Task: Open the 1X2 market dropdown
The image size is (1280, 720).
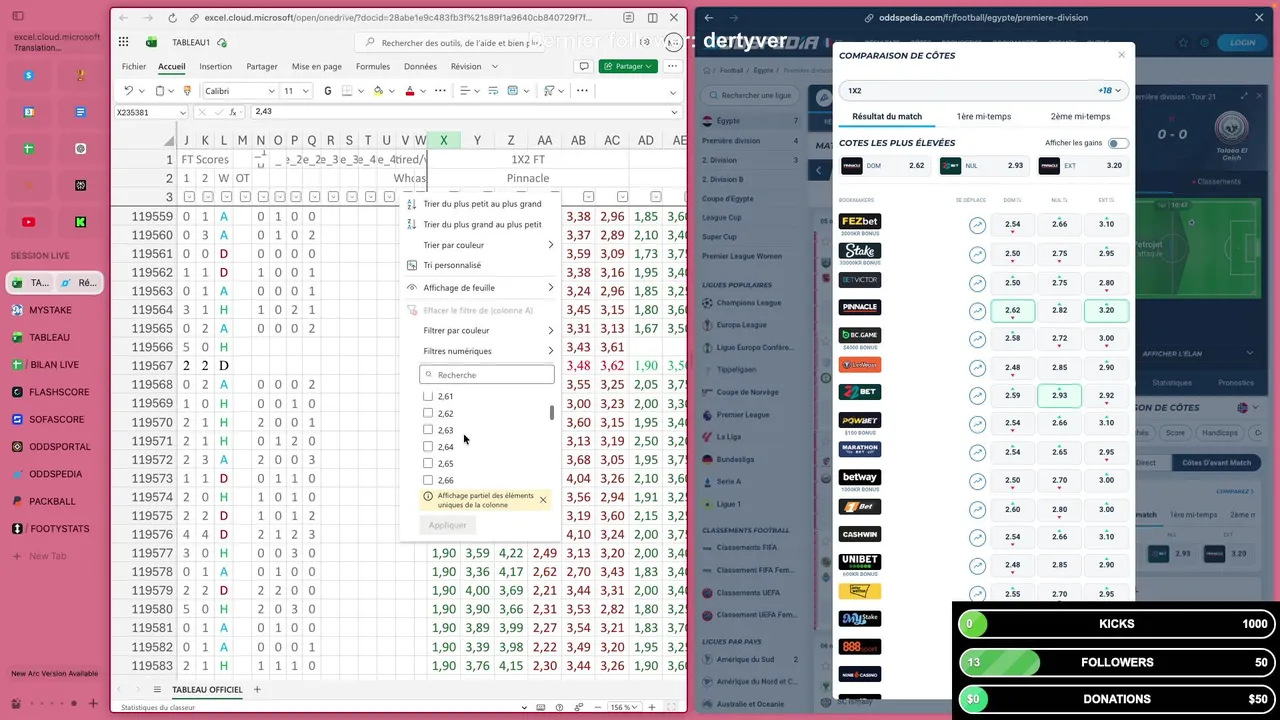Action: [984, 90]
